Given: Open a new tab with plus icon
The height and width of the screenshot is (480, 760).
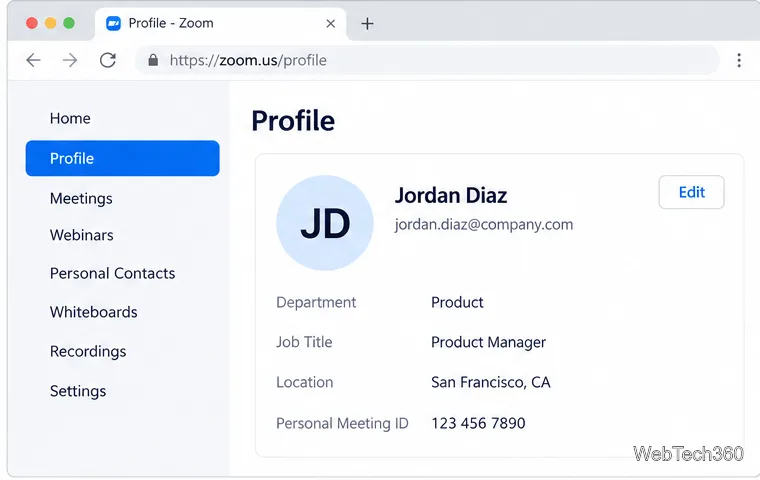Looking at the screenshot, I should [x=367, y=23].
